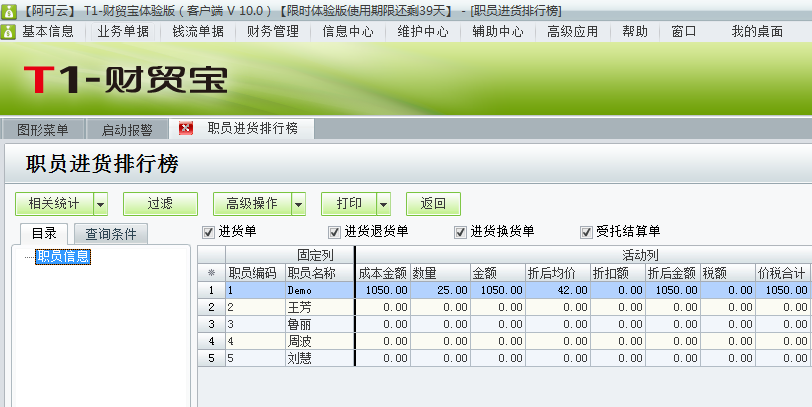Click the 税额 column header
This screenshot has width=812, height=407.
tap(728, 273)
